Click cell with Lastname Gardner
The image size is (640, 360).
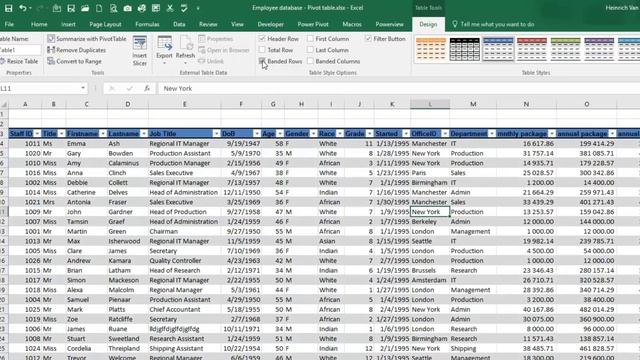coord(128,212)
